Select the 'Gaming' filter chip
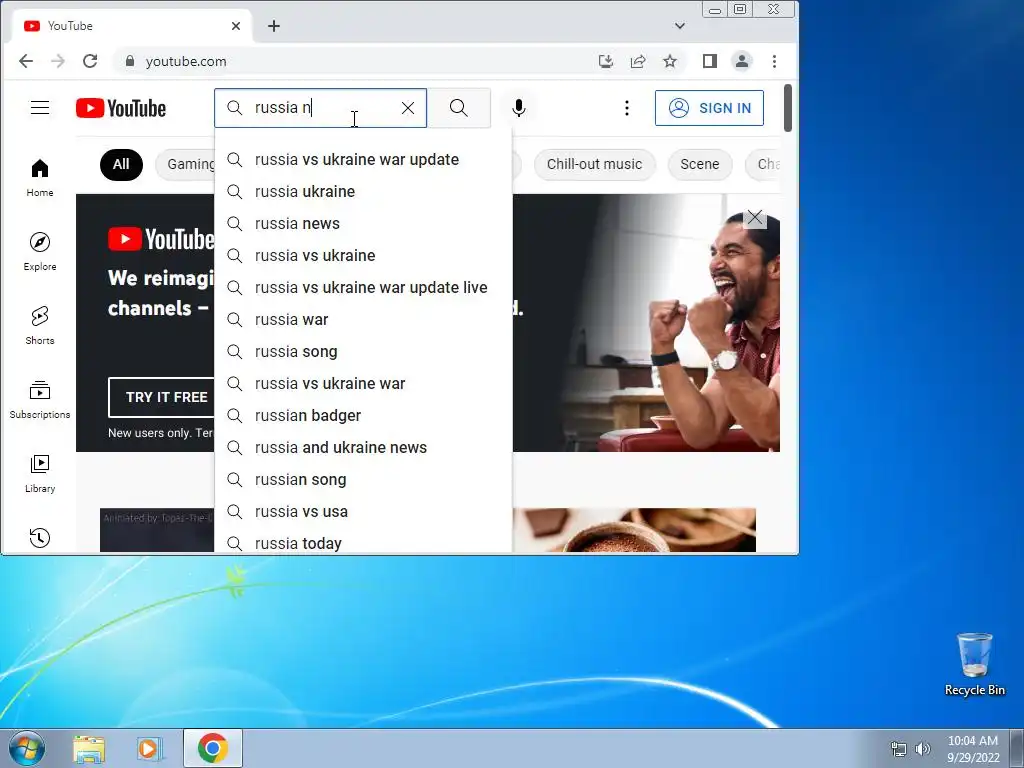This screenshot has height=768, width=1024. pyautogui.click(x=185, y=165)
